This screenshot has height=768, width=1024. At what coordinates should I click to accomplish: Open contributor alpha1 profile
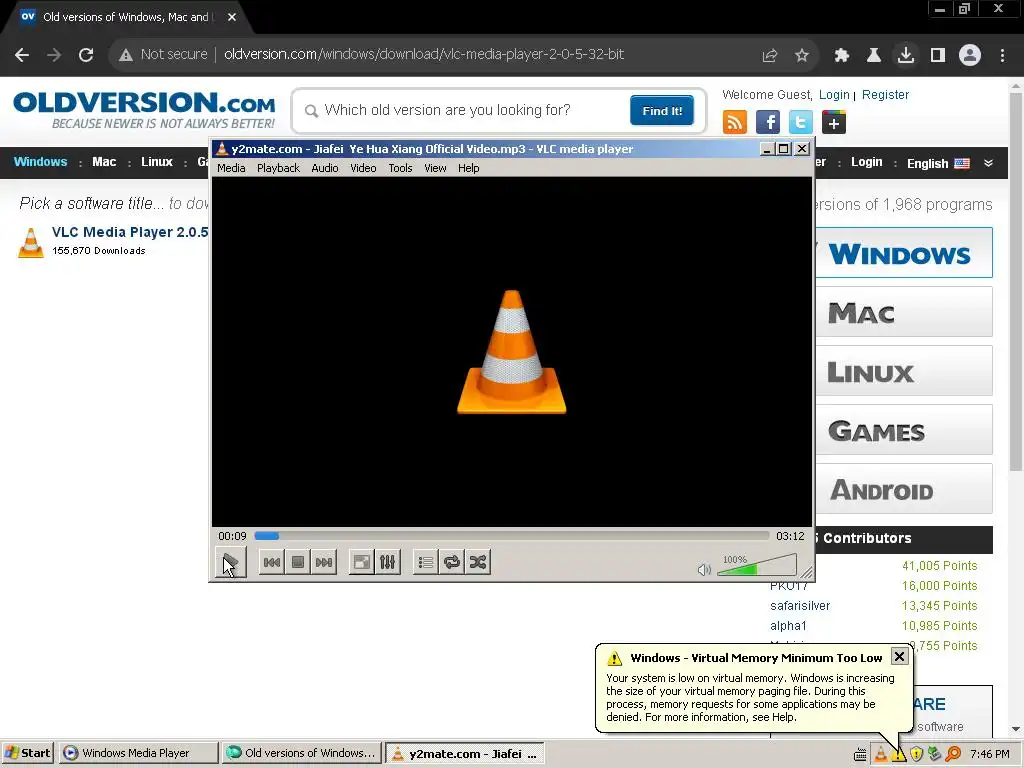click(788, 626)
